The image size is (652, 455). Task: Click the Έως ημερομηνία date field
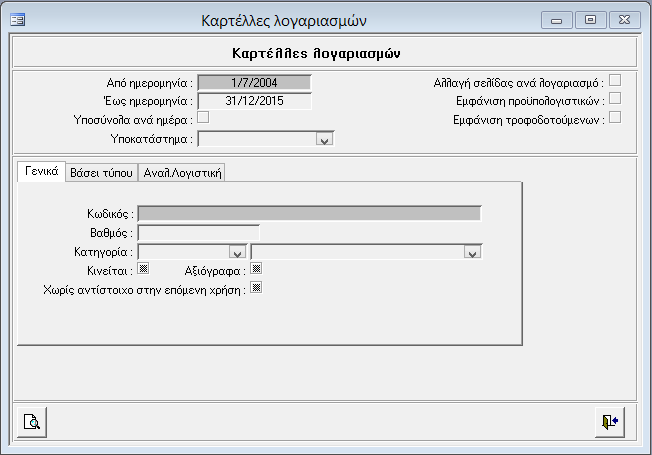pos(254,100)
